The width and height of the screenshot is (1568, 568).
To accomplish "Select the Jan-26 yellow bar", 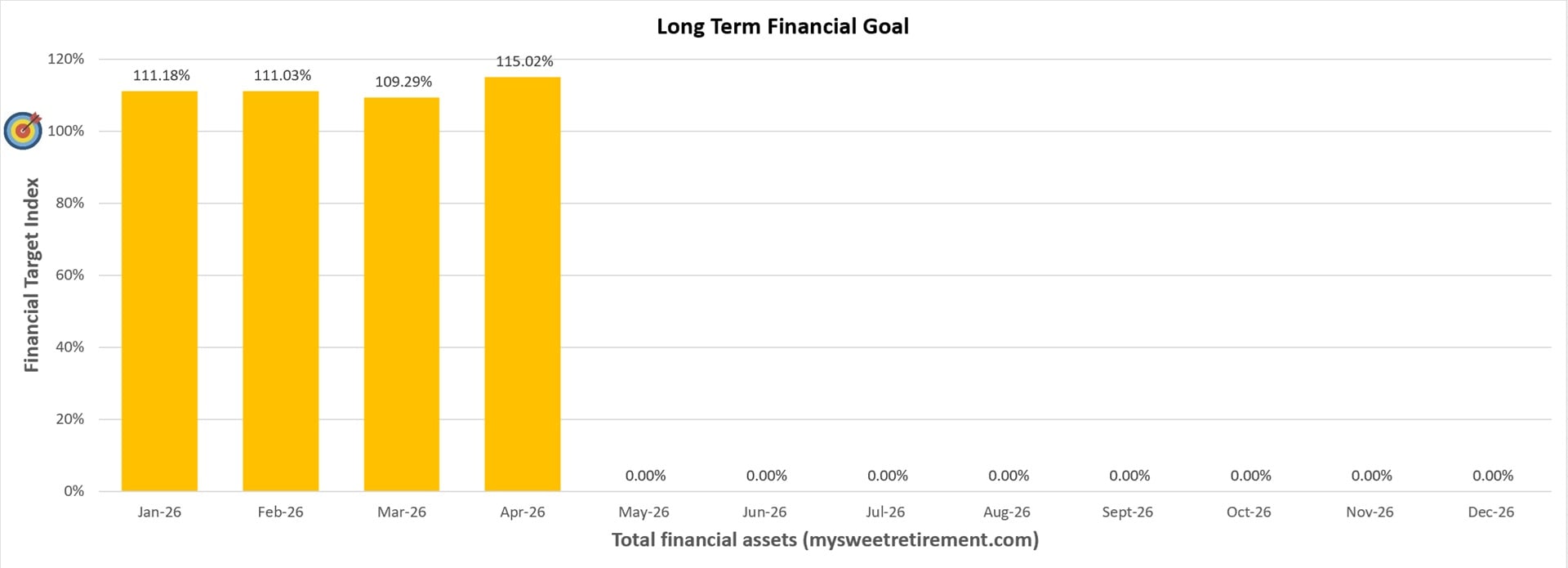I will [159, 290].
